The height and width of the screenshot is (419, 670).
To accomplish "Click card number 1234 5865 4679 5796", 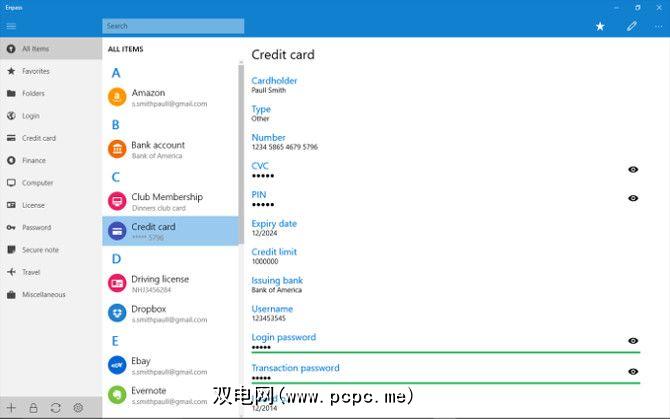I will (285, 147).
